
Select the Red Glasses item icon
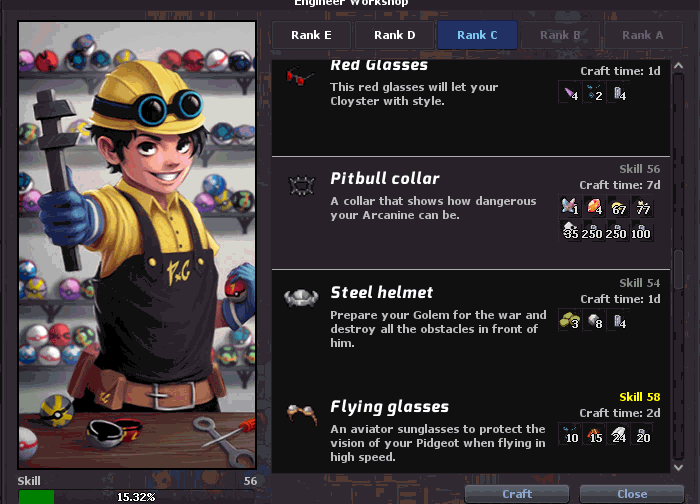tap(300, 77)
